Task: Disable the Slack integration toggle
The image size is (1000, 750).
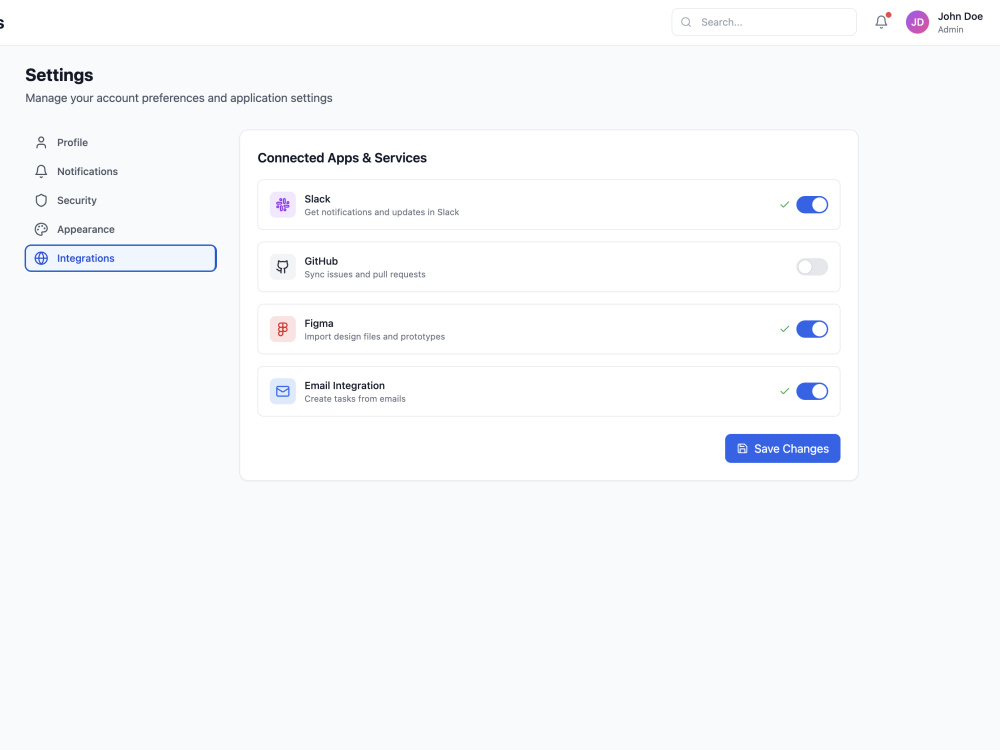Action: (812, 205)
